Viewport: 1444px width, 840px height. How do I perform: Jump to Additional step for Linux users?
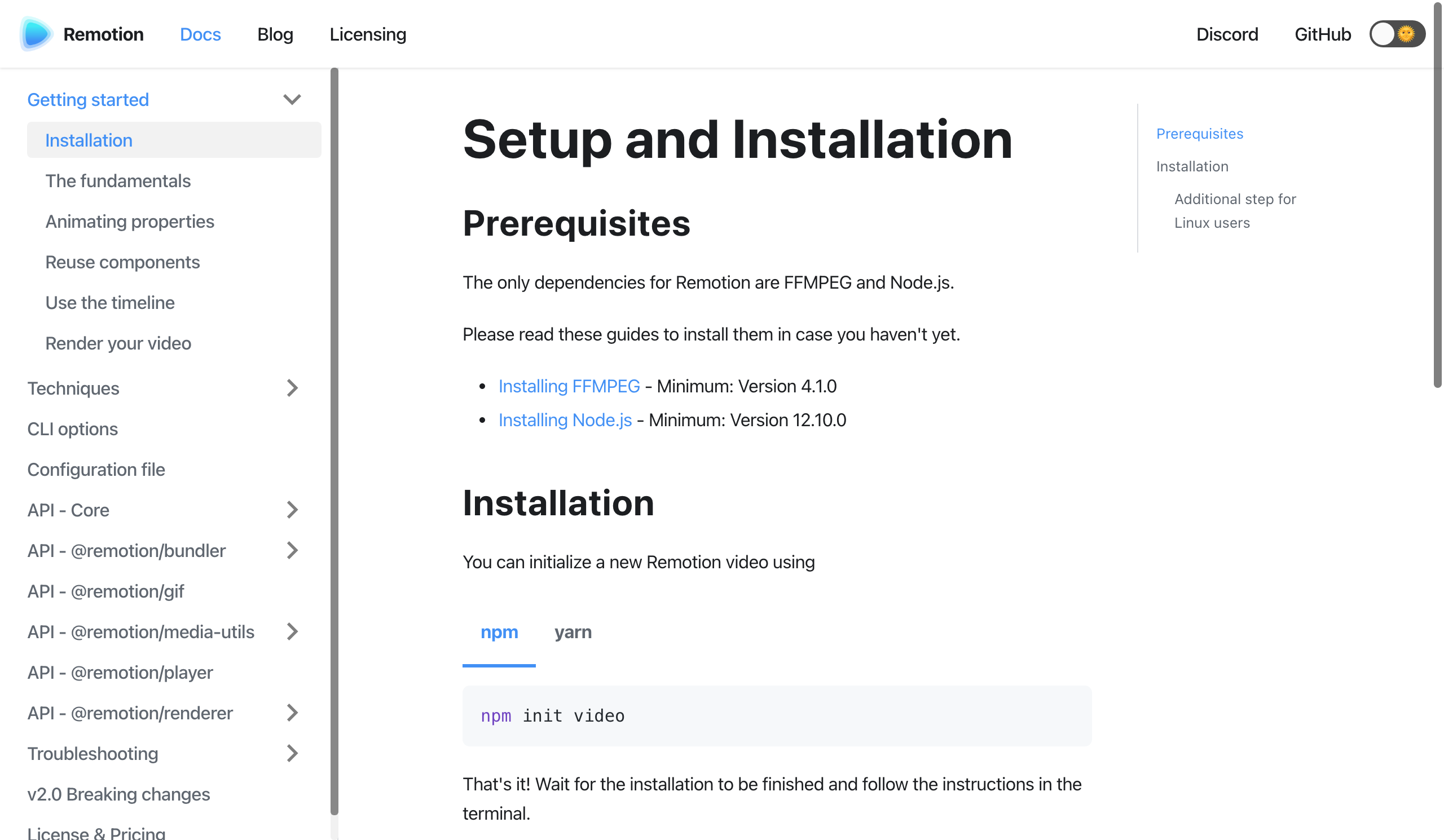[1235, 211]
